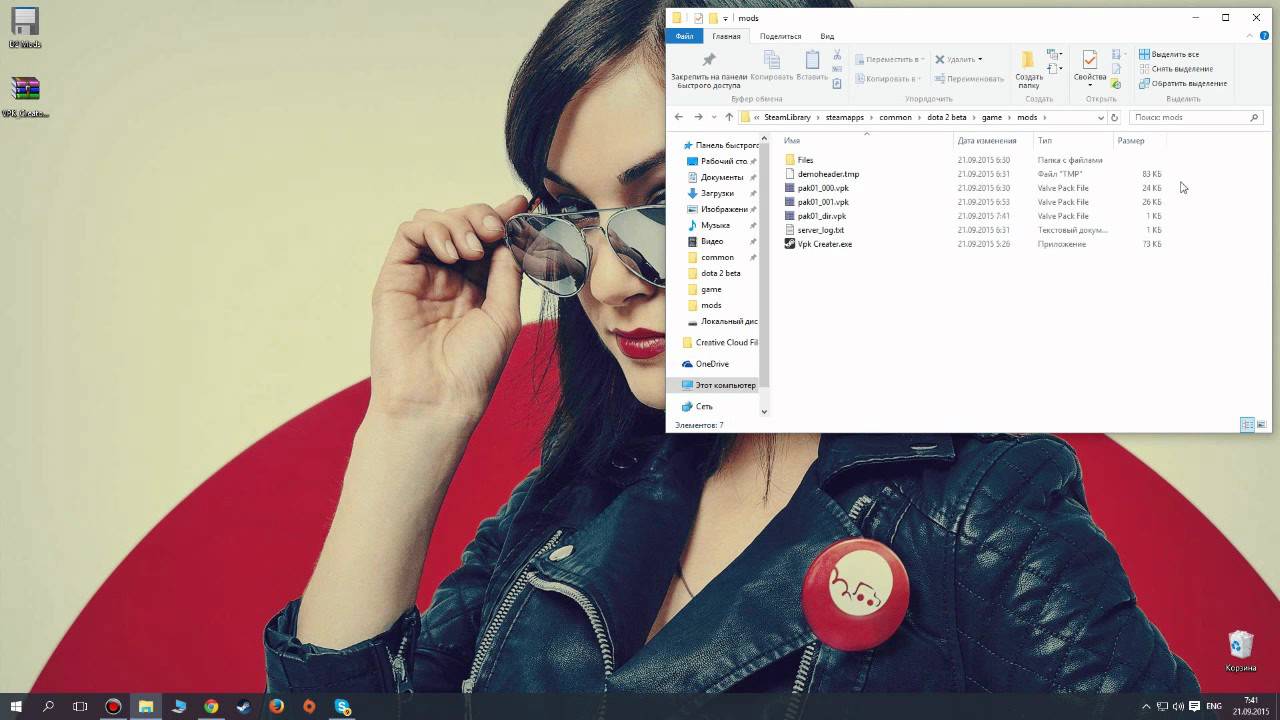Refresh the current folder view
The height and width of the screenshot is (720, 1280).
pos(1114,117)
